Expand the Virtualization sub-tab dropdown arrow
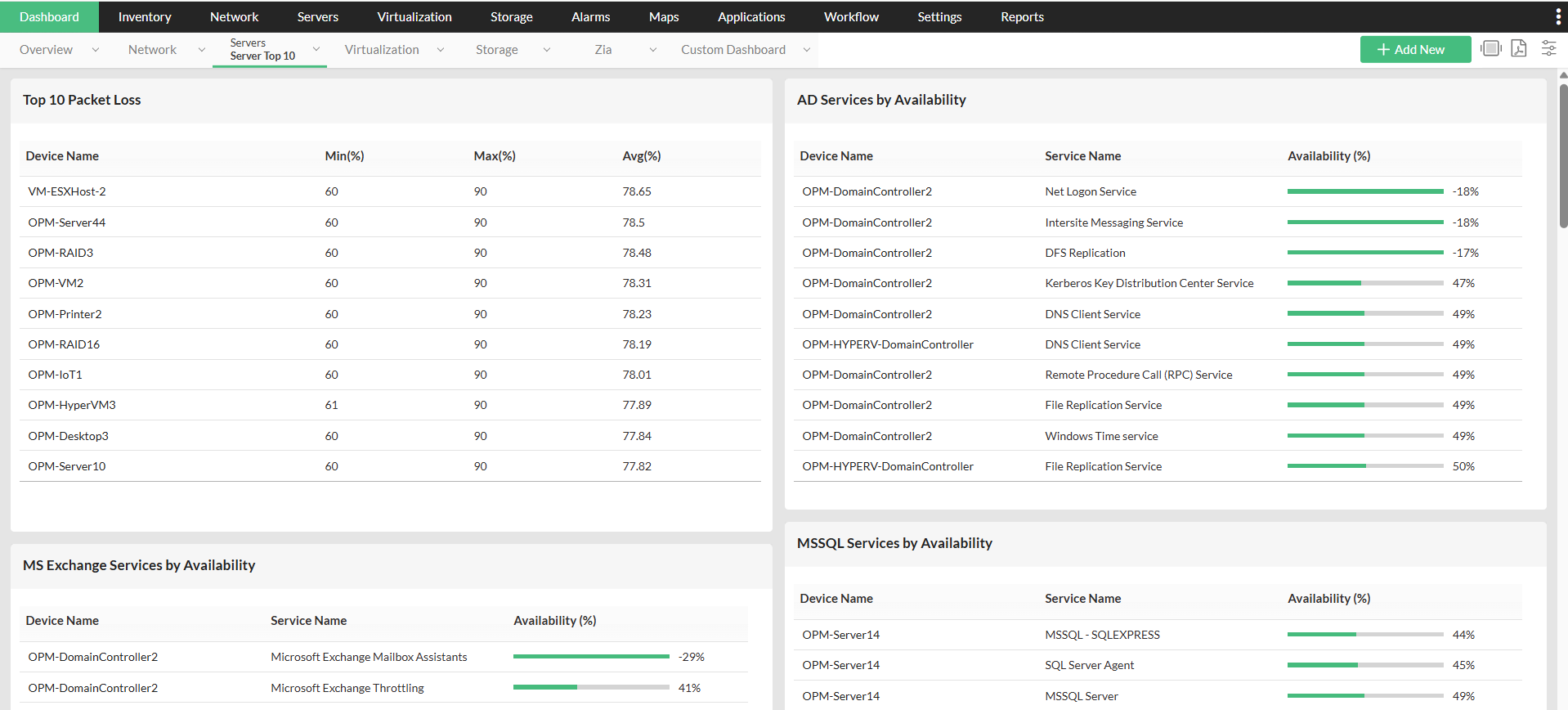1568x710 pixels. point(441,50)
